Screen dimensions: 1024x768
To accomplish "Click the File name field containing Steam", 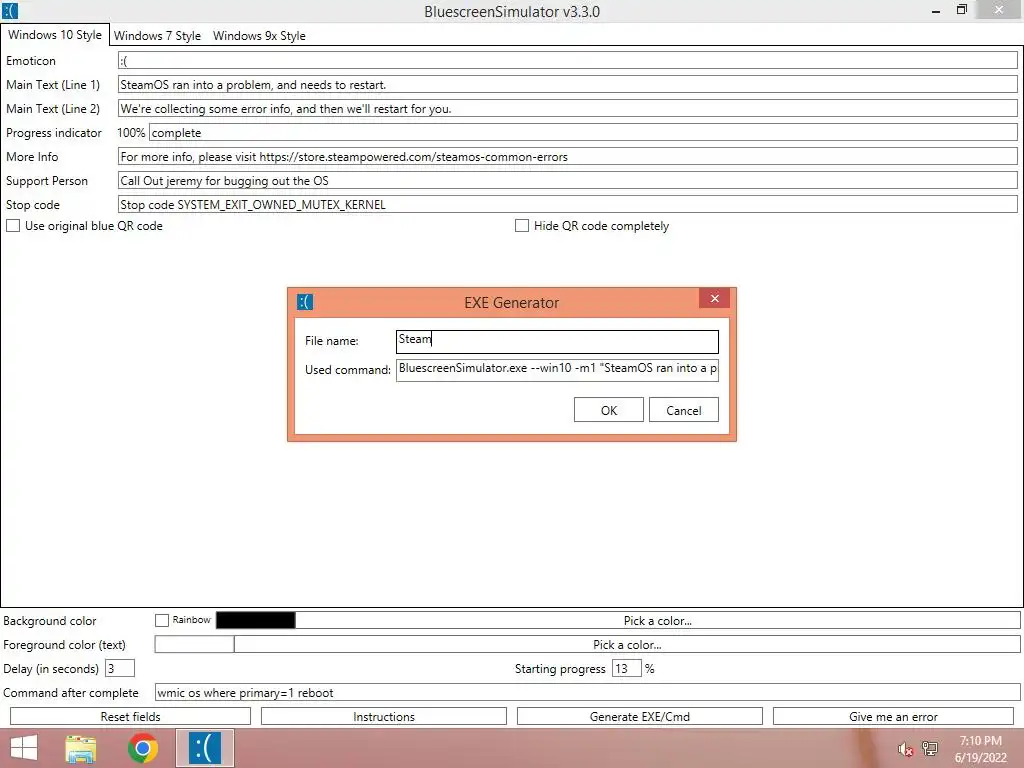I will [557, 342].
